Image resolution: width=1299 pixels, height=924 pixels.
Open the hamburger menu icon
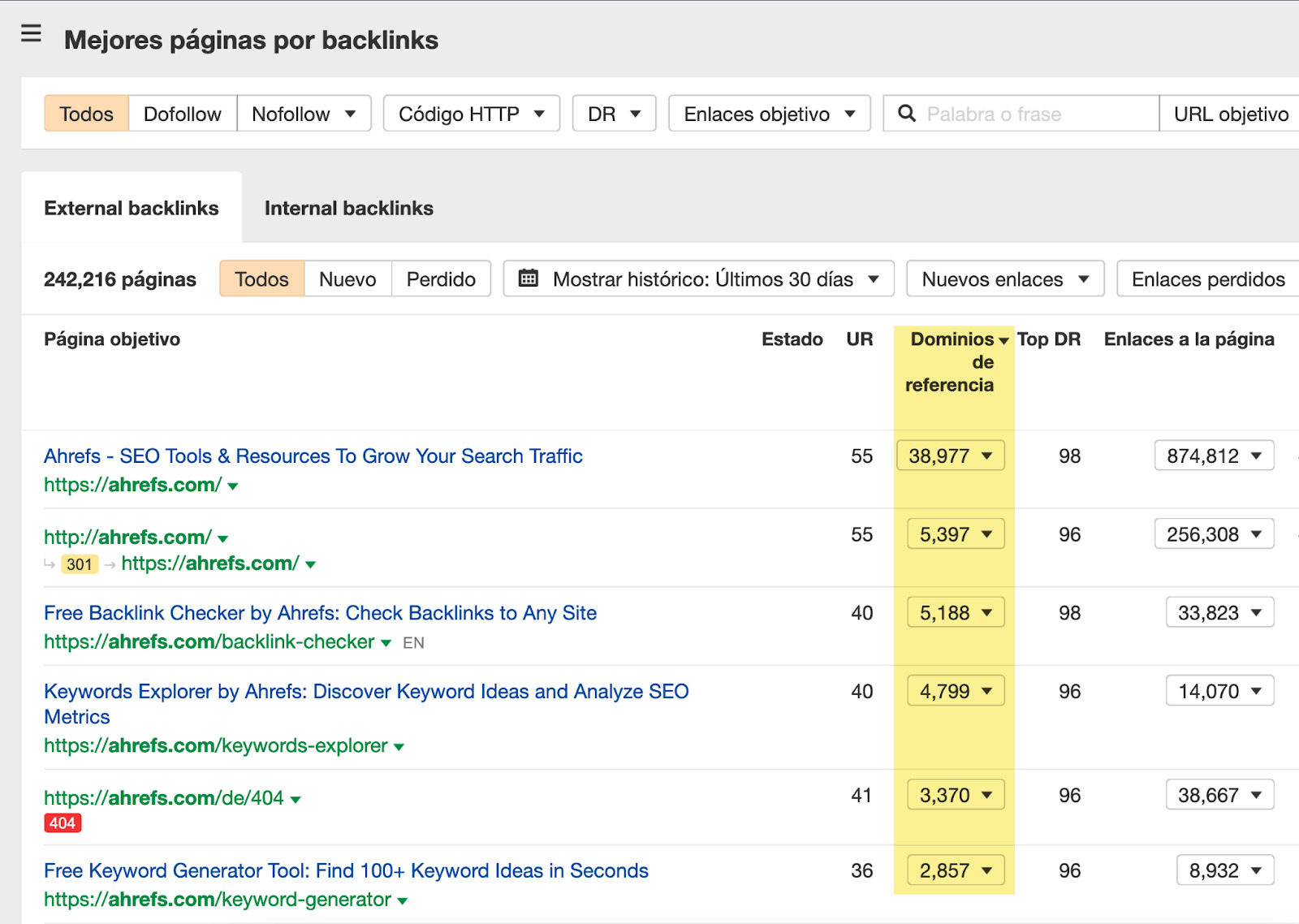pyautogui.click(x=31, y=33)
